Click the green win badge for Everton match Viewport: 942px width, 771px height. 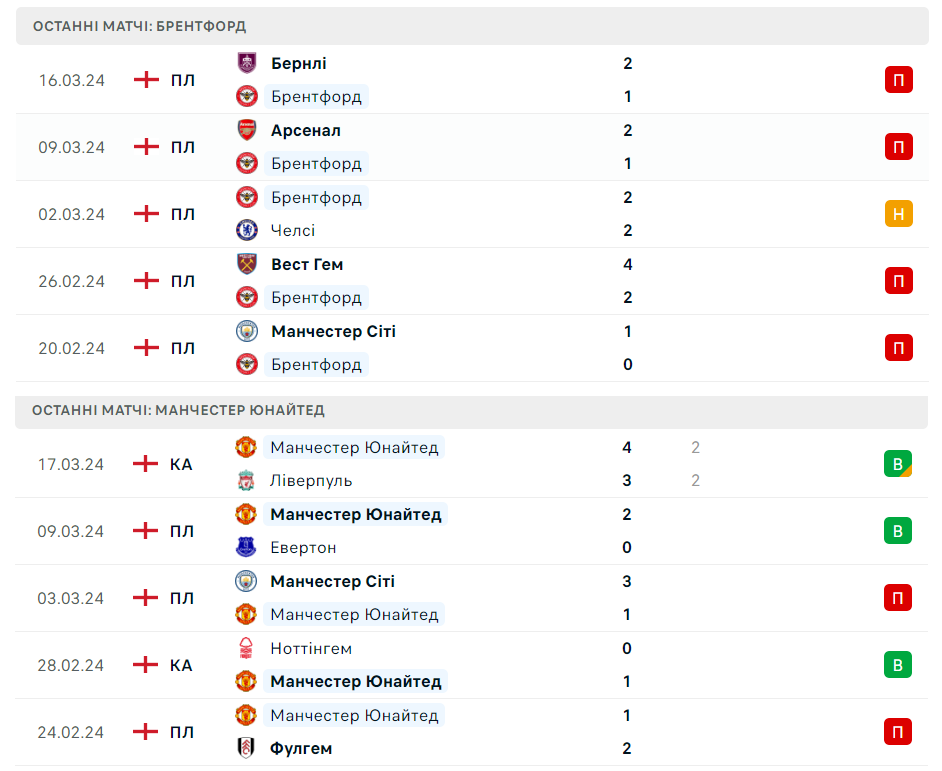point(898,531)
